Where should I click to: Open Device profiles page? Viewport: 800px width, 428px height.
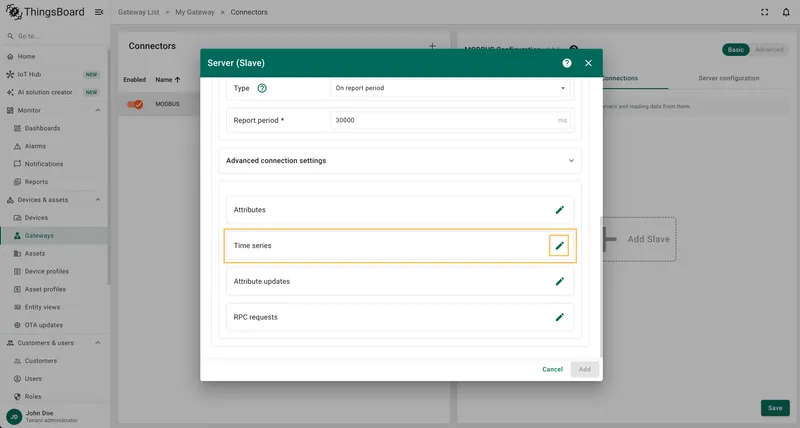[x=54, y=271]
